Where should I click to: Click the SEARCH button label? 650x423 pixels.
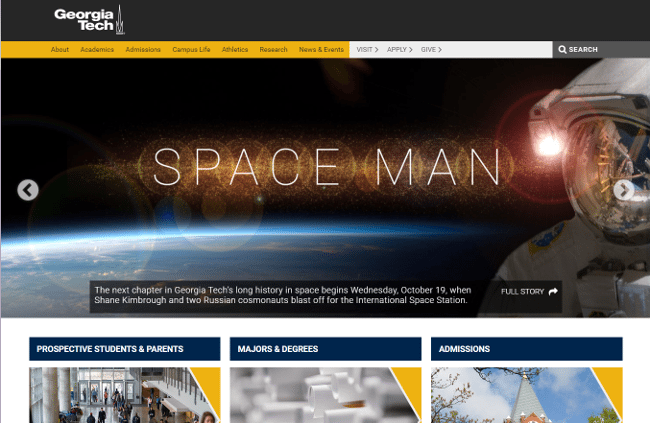[x=583, y=49]
